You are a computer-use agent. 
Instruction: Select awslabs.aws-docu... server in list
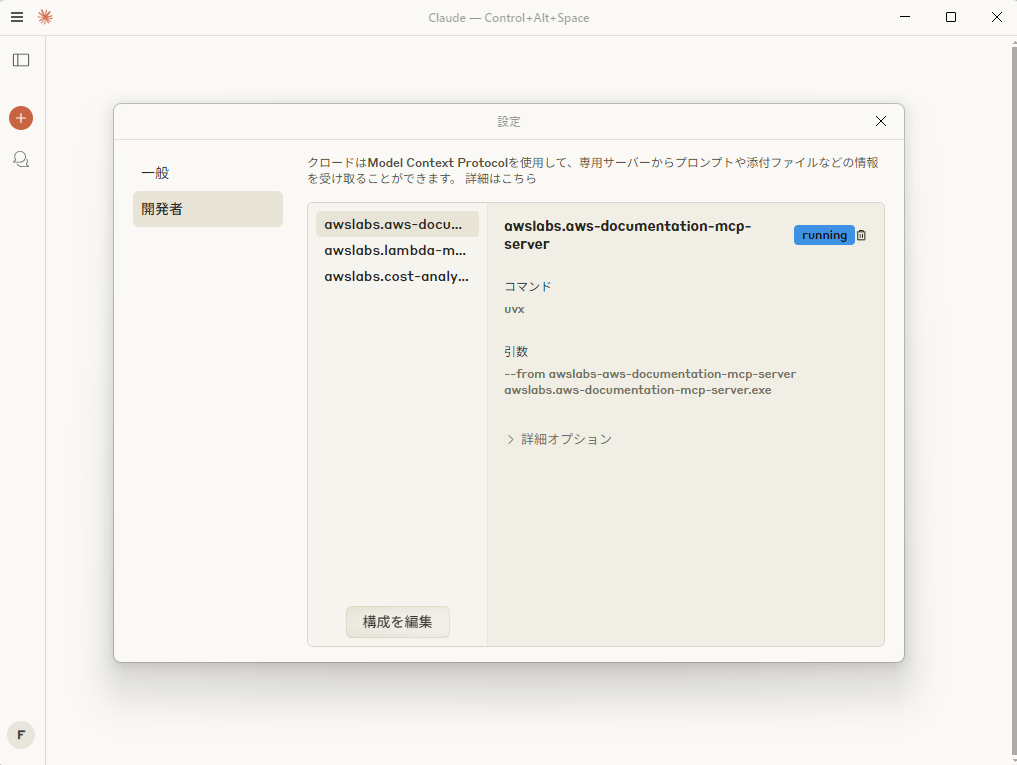pos(397,225)
